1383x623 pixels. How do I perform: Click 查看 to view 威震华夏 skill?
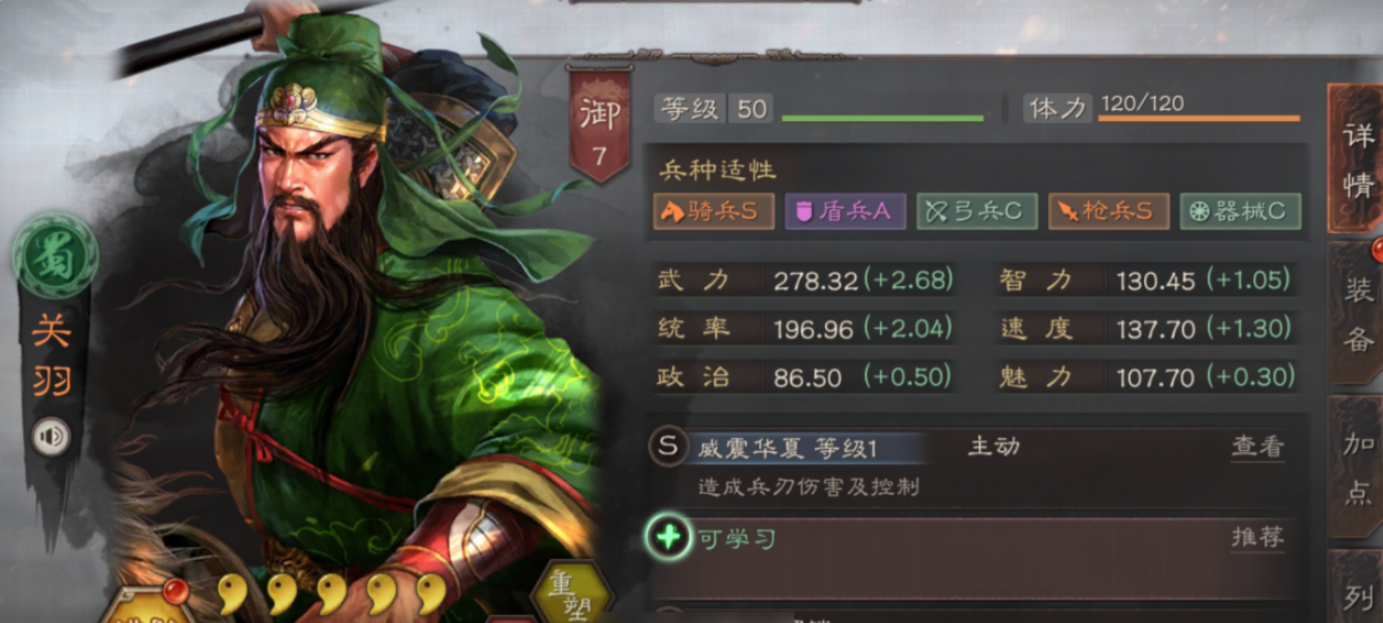point(1257,447)
